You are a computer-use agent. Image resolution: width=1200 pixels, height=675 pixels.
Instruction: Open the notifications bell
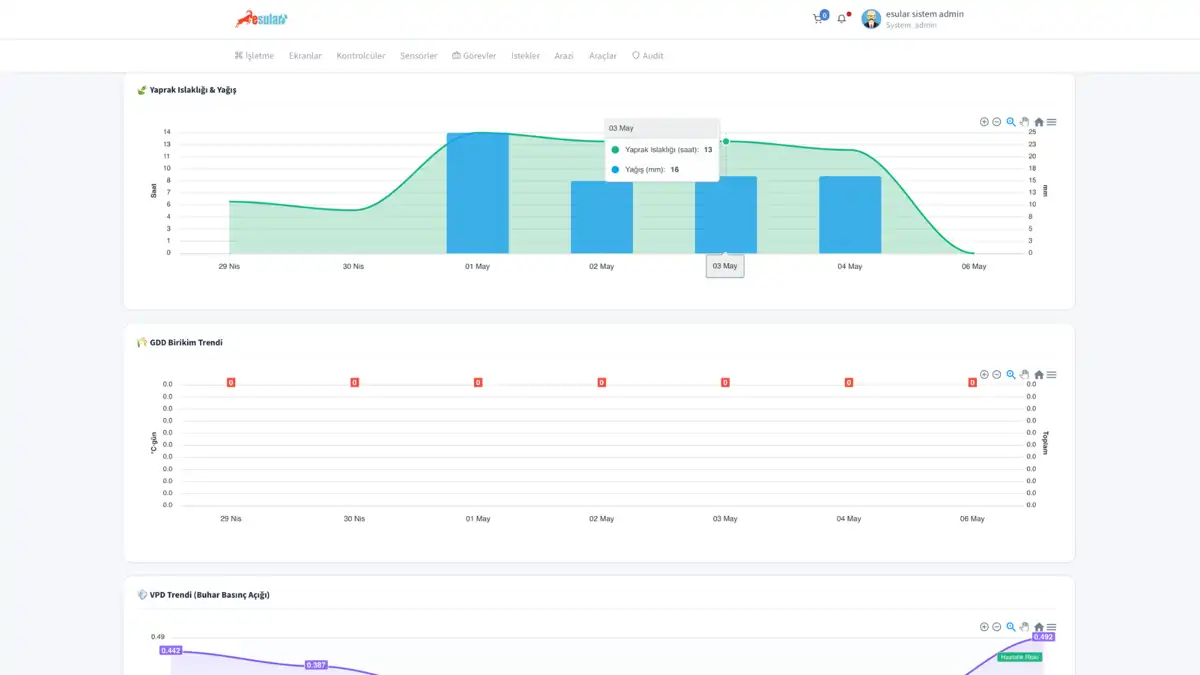click(841, 18)
